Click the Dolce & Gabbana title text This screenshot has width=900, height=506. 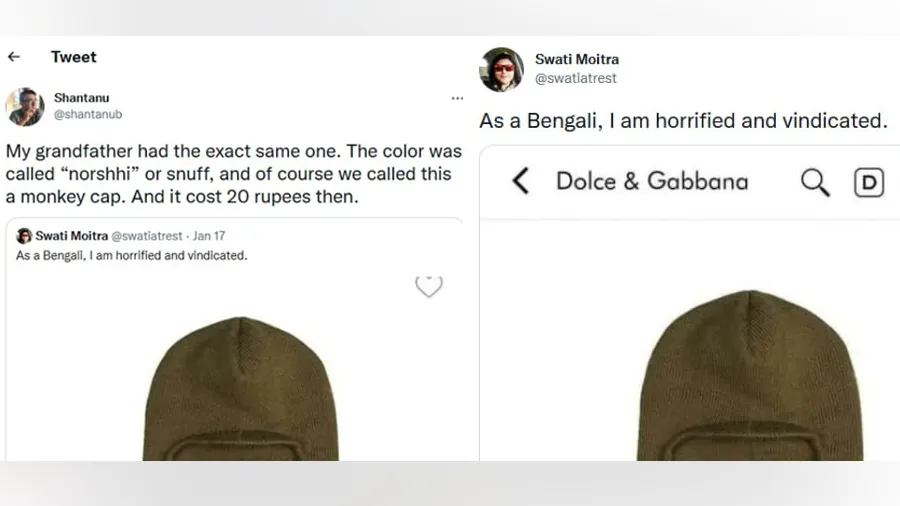(x=652, y=181)
